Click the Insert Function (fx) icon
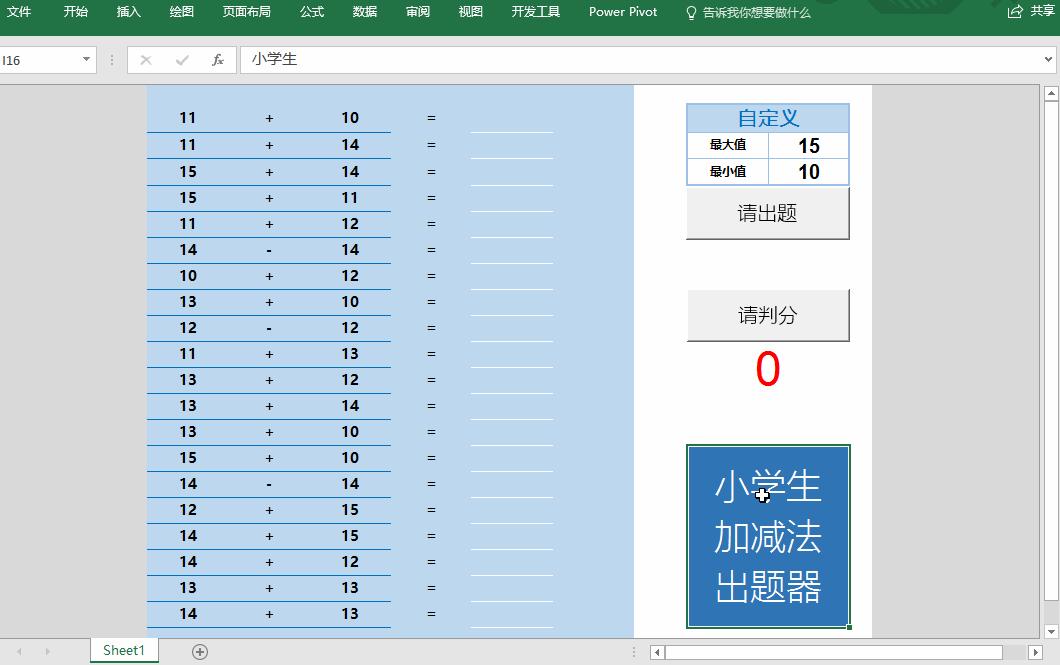The image size is (1060, 665). point(218,60)
